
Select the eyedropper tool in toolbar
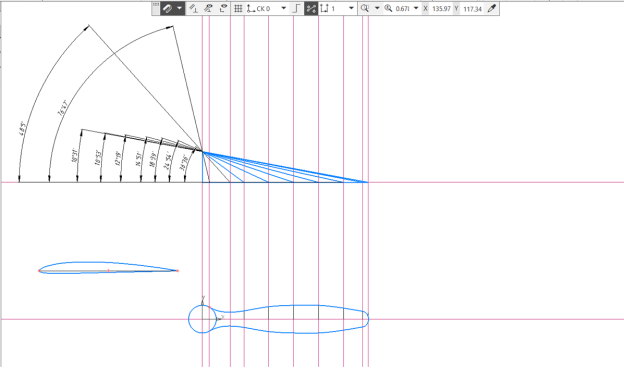[492, 8]
